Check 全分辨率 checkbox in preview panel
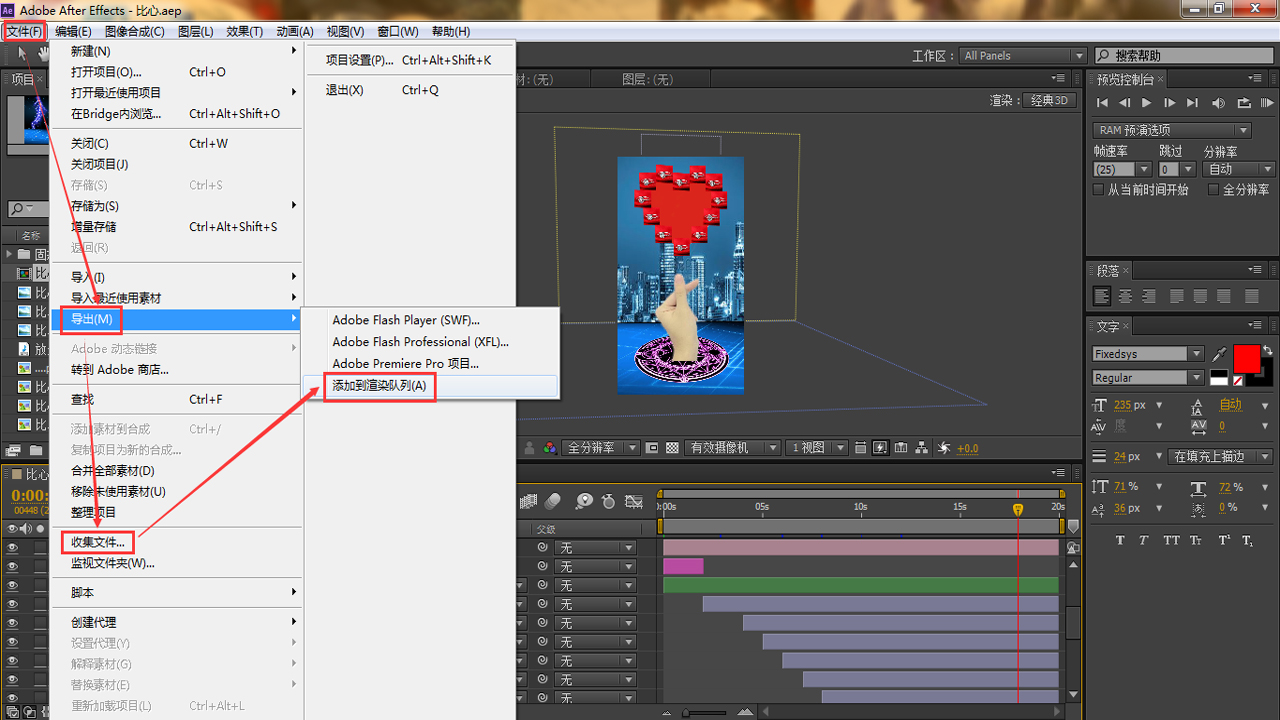Viewport: 1280px width, 720px height. pos(1213,189)
